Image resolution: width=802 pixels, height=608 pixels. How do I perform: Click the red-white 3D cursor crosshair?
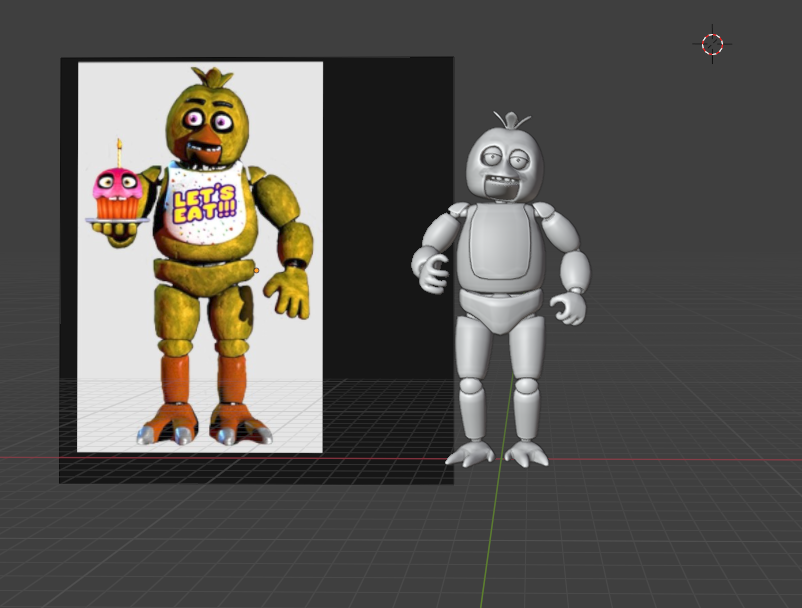pyautogui.click(x=712, y=44)
